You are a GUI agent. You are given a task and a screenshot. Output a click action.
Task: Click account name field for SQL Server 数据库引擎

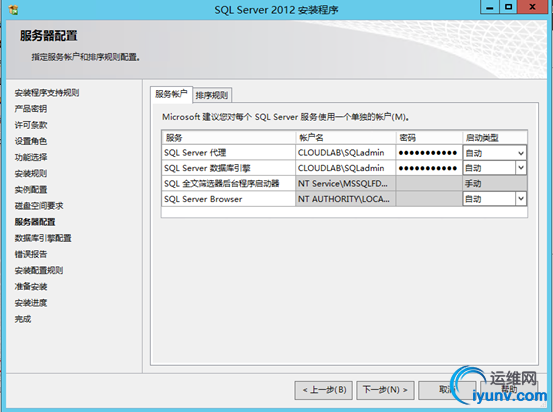pyautogui.click(x=345, y=168)
